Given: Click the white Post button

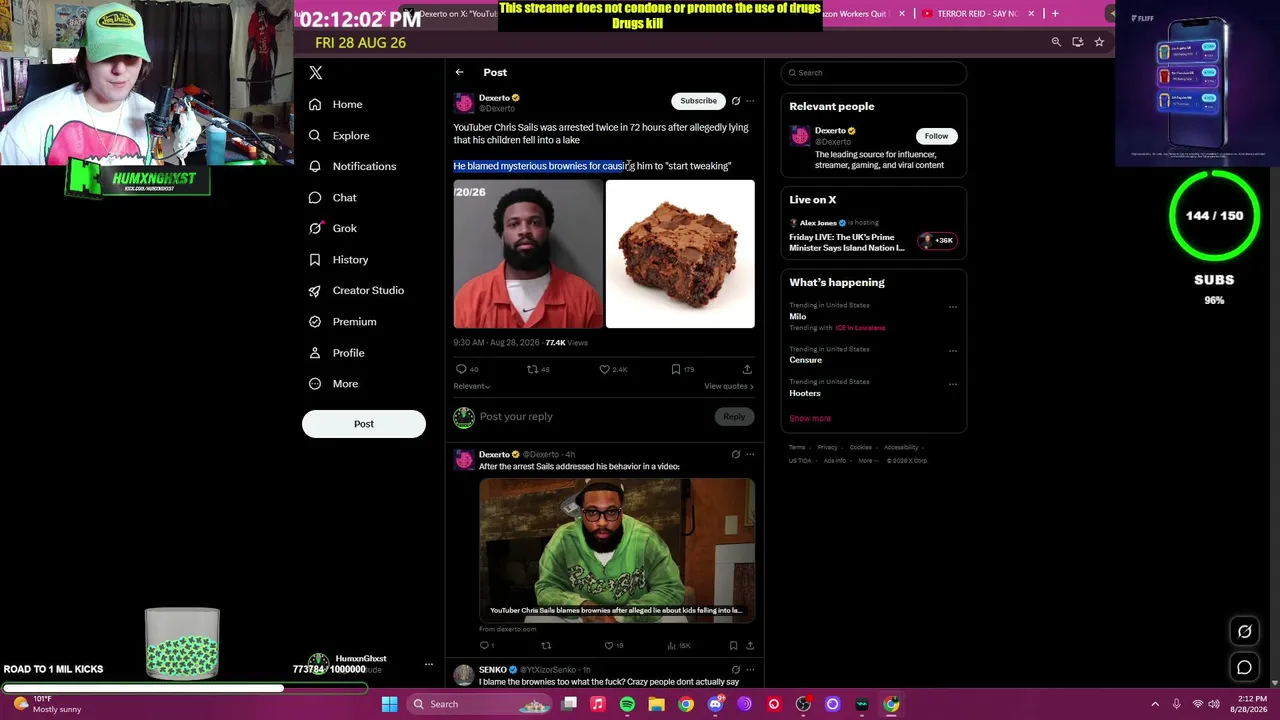Looking at the screenshot, I should click(364, 424).
